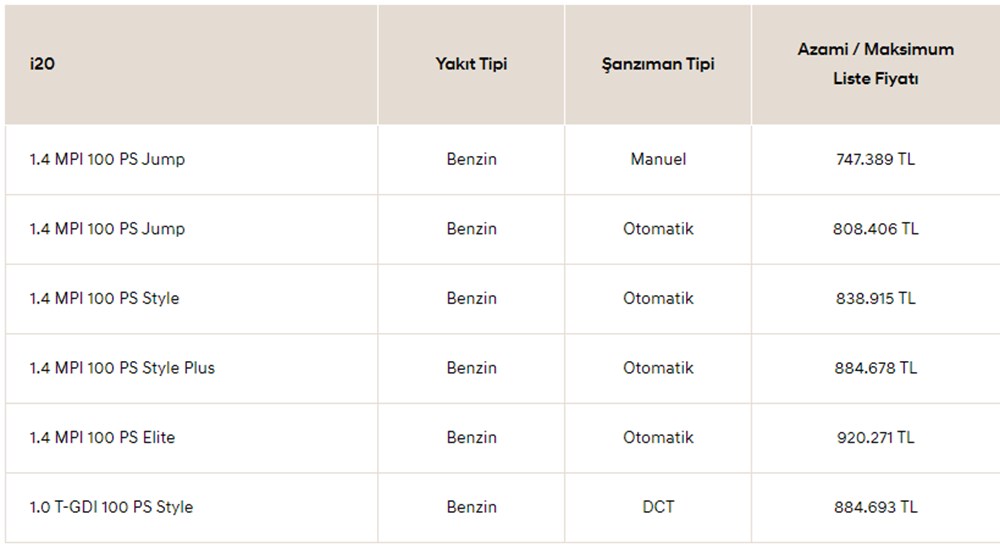Click the Manuel transmission cell

point(658,159)
